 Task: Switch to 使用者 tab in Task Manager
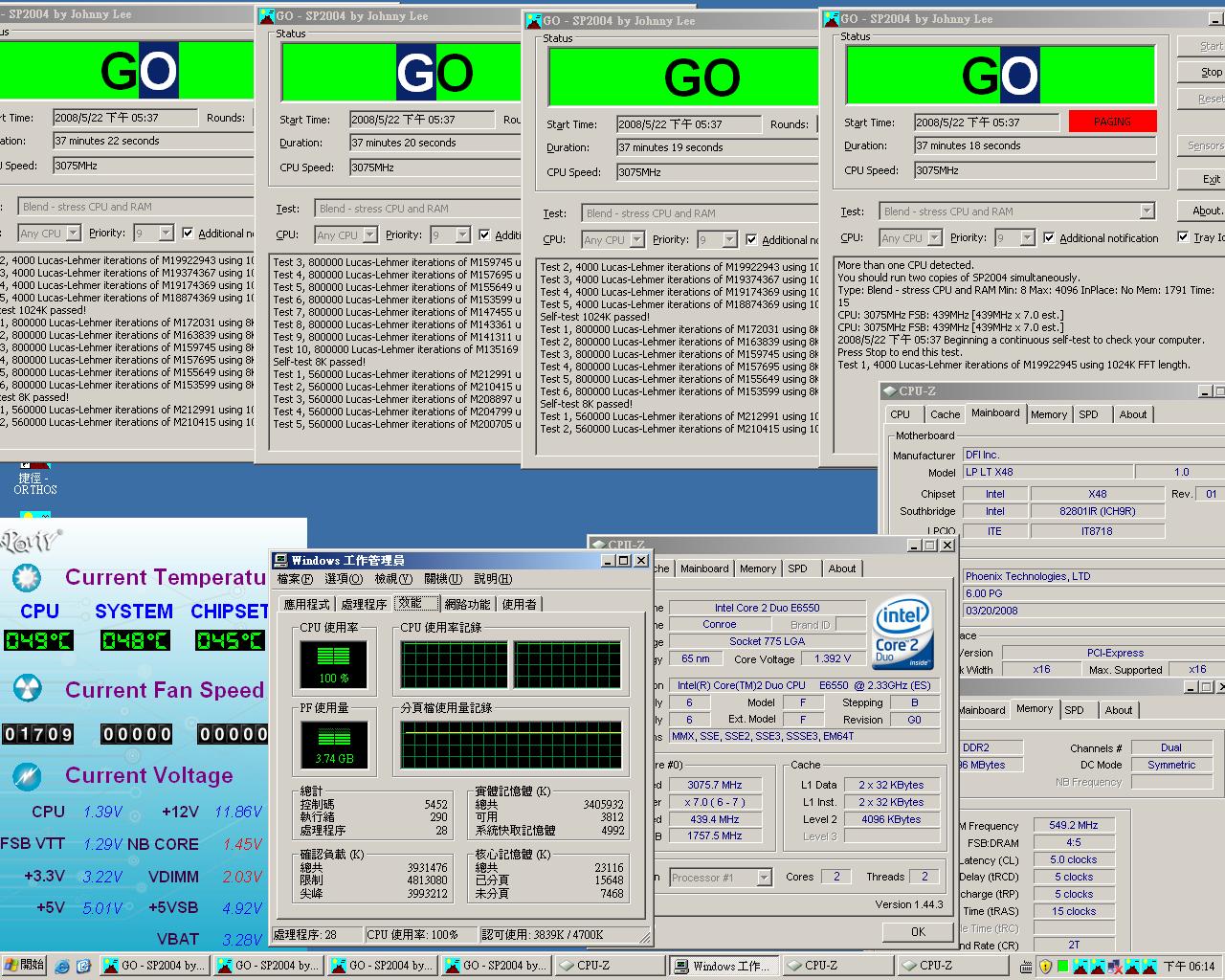pos(520,604)
